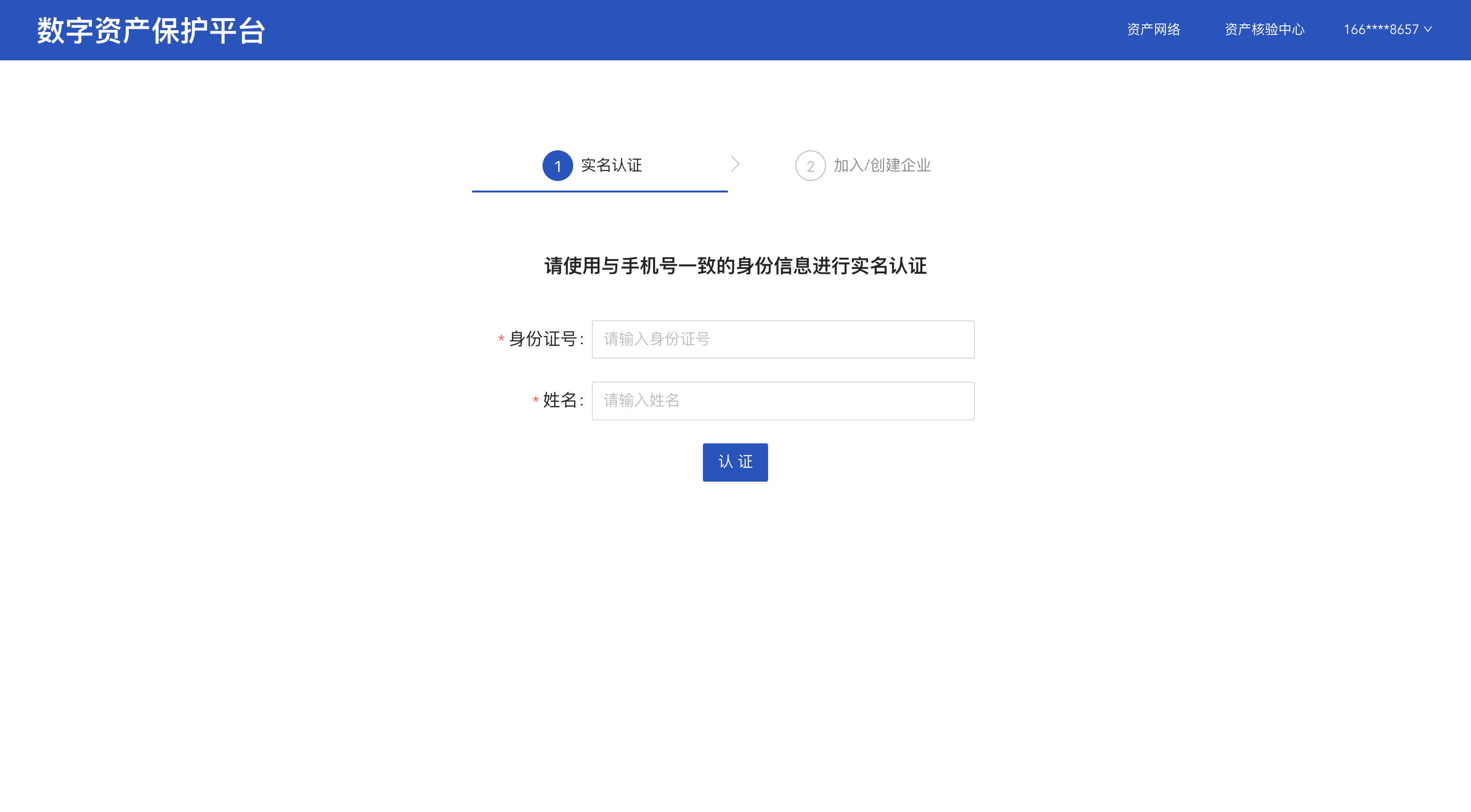The width and height of the screenshot is (1471, 812).
Task: Focus the 姓名 input field
Action: [783, 401]
